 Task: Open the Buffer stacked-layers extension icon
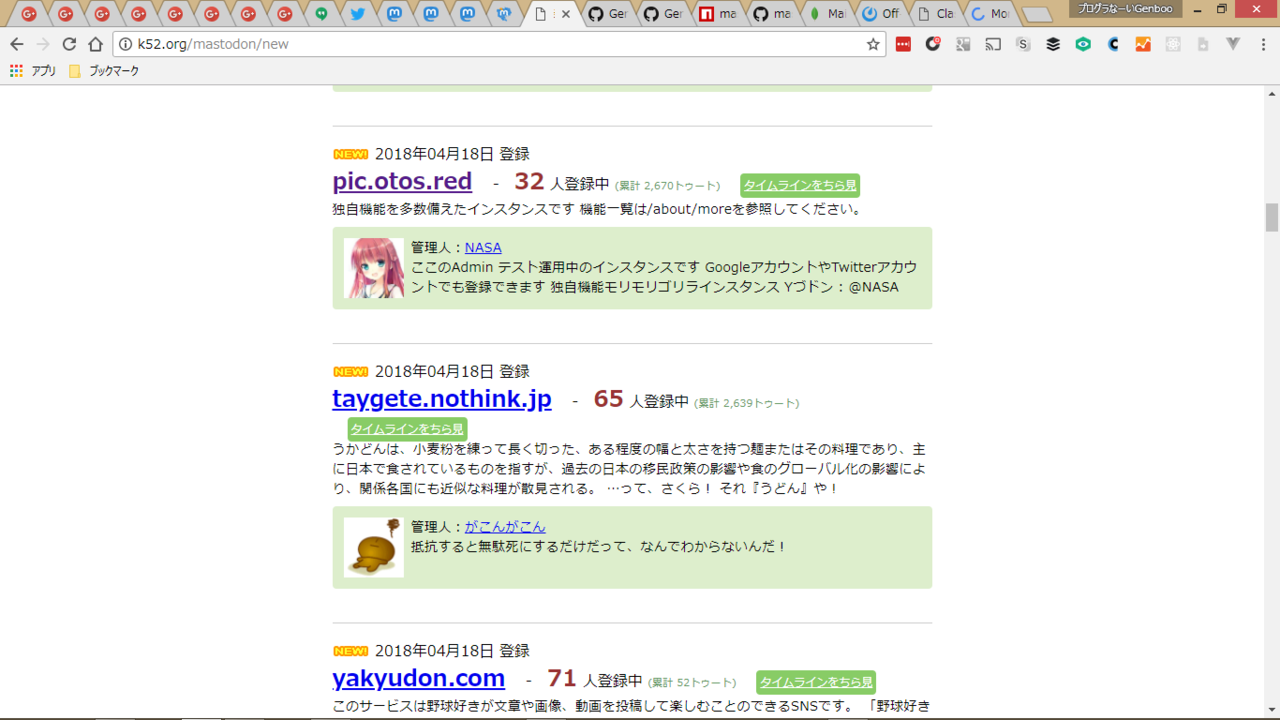point(1053,44)
